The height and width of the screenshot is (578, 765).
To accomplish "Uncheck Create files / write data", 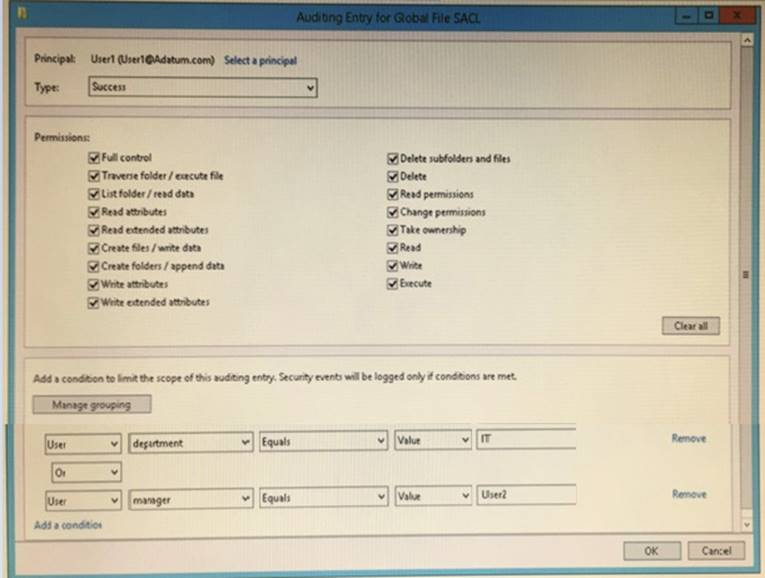I will (x=95, y=248).
